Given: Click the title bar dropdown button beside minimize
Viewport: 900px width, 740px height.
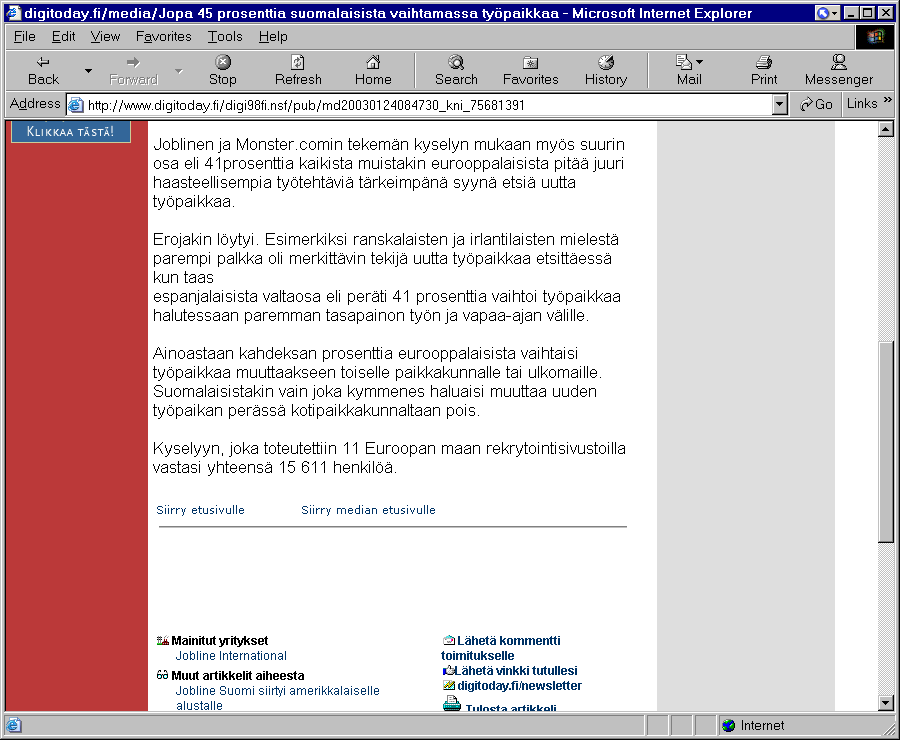Looking at the screenshot, I should click(x=827, y=13).
